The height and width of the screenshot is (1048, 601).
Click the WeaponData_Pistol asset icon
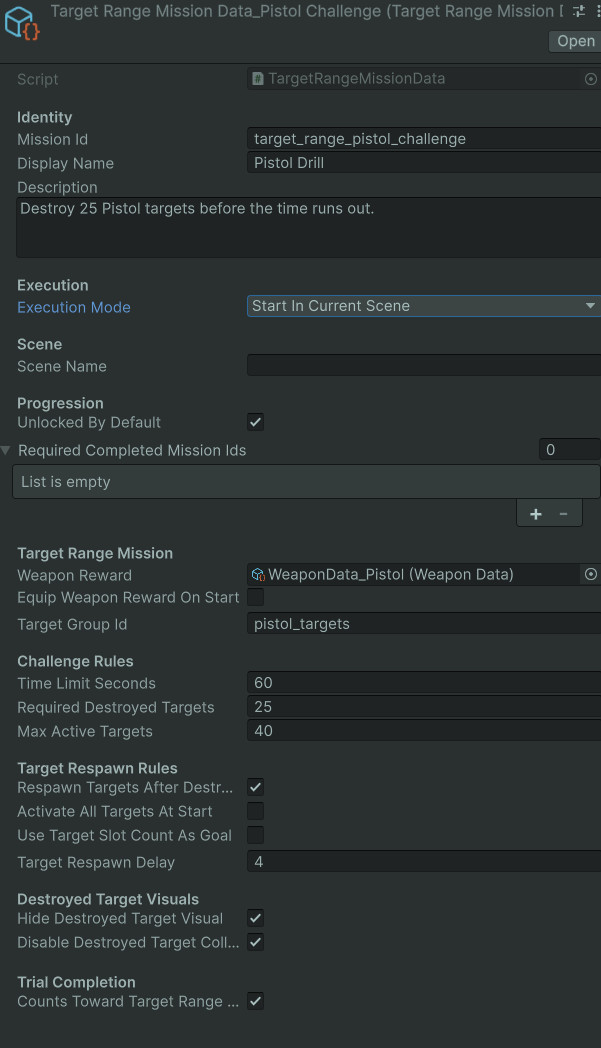258,575
